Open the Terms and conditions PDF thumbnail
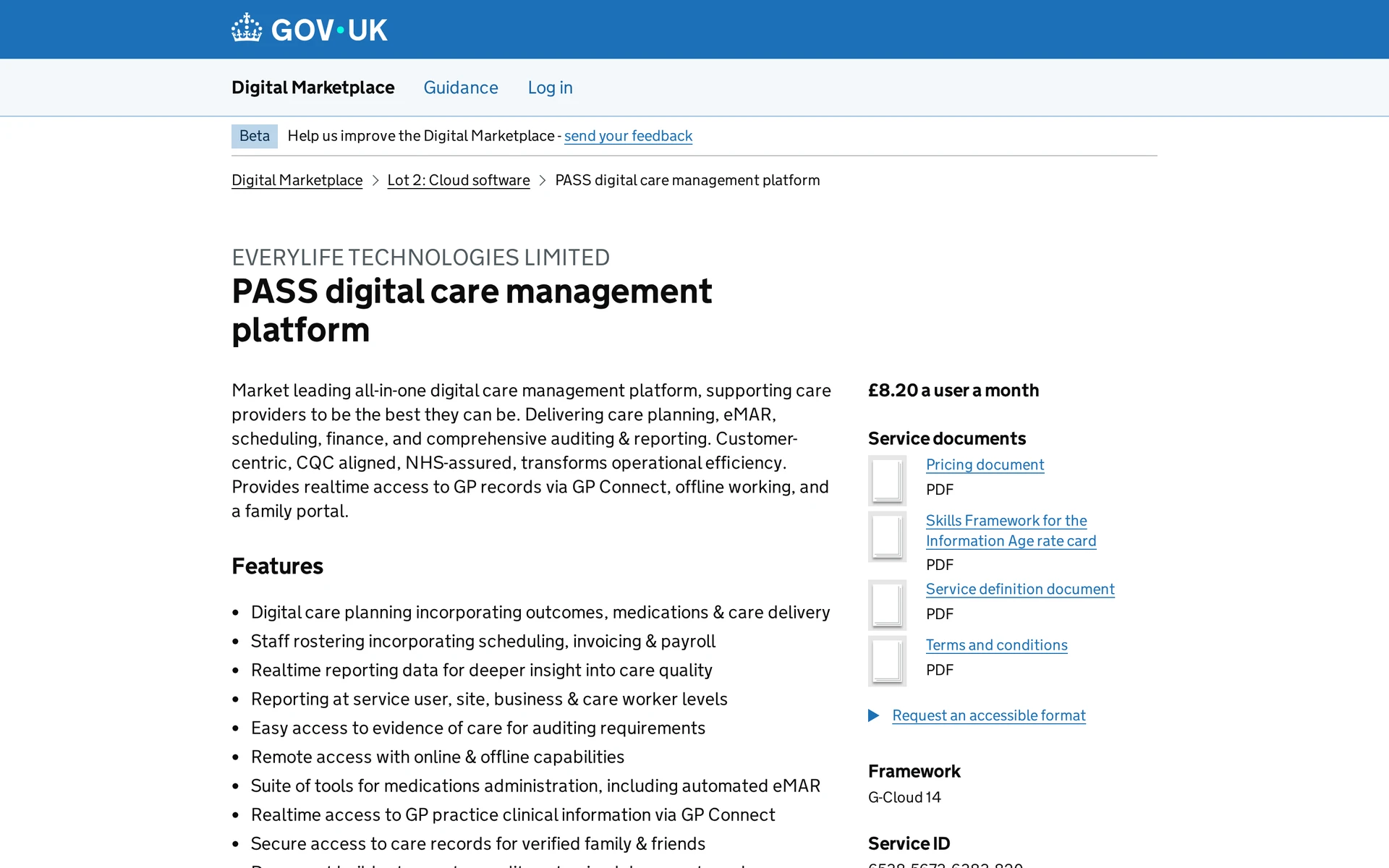Image resolution: width=1389 pixels, height=868 pixels. pos(887,661)
